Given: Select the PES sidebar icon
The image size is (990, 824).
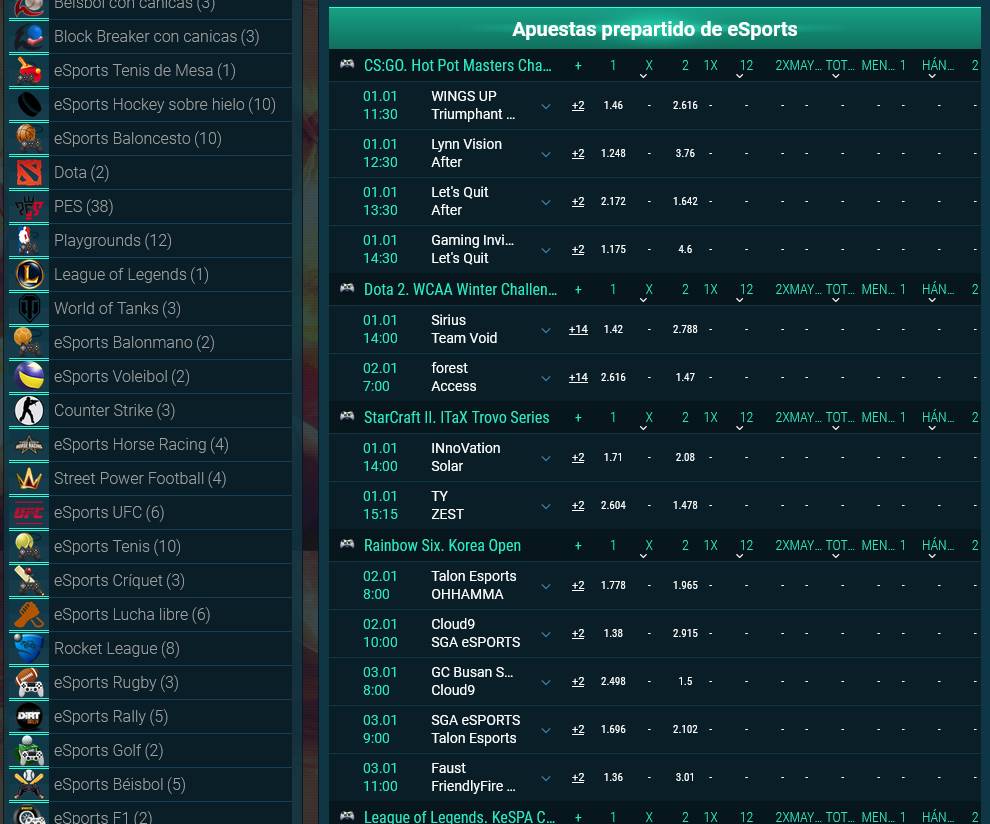Looking at the screenshot, I should (x=29, y=206).
